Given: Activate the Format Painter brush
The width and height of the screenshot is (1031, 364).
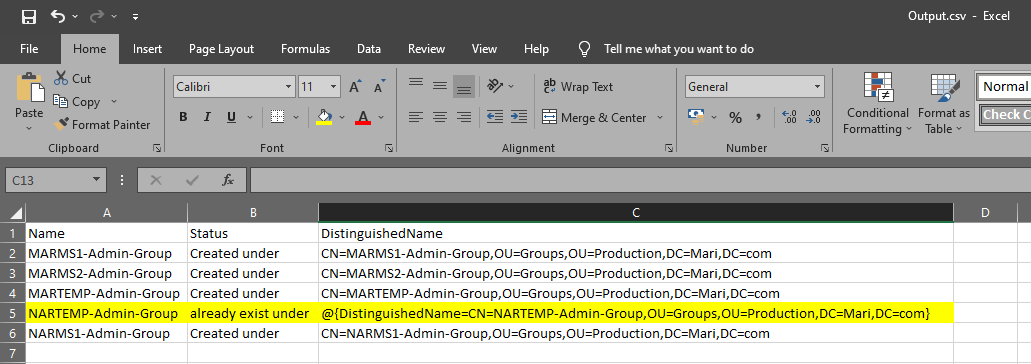Looking at the screenshot, I should tap(103, 125).
